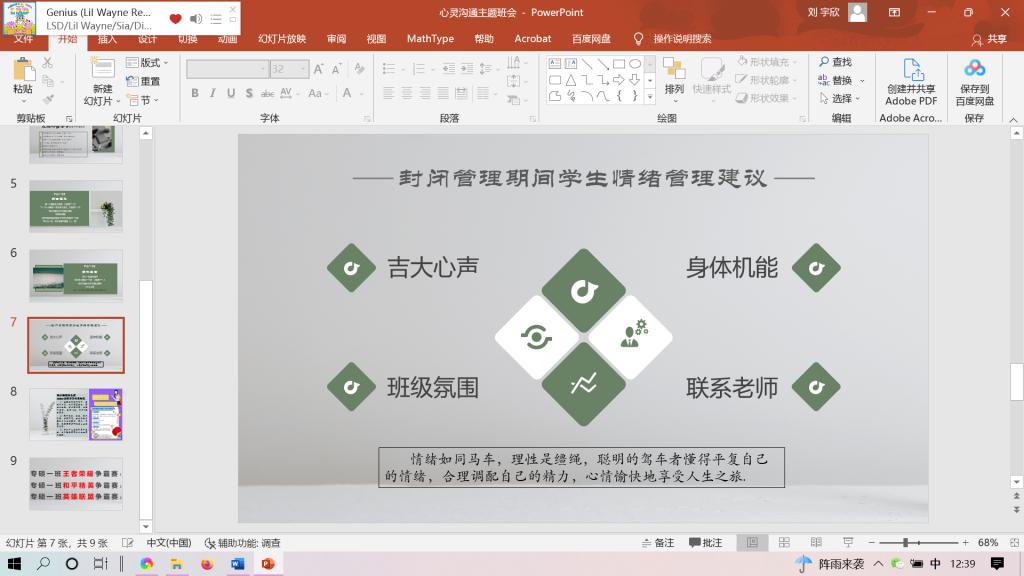Screen dimensions: 1024x576
Task: Open the Design (设计) ribbon tab
Action: [147, 39]
